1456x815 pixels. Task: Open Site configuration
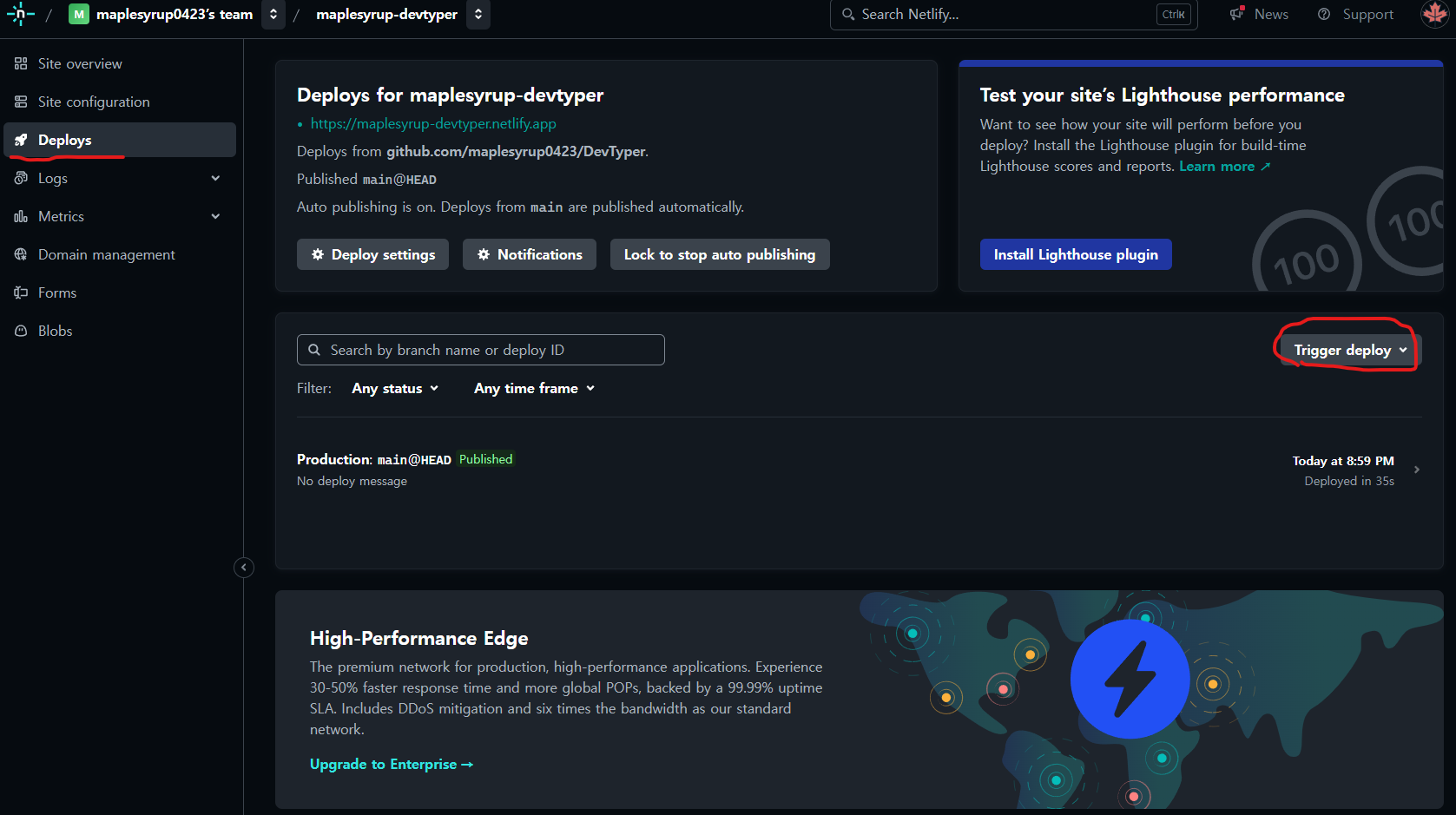120,102
